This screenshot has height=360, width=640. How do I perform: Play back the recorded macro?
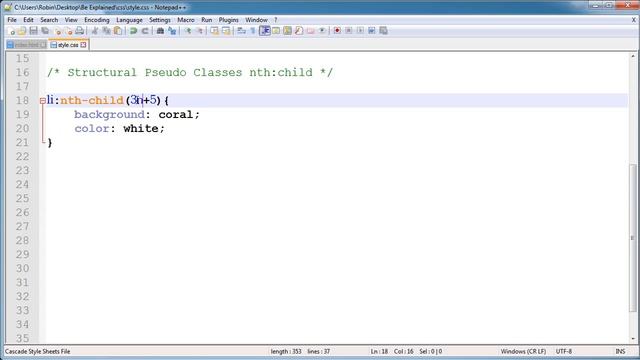[x=360, y=31]
